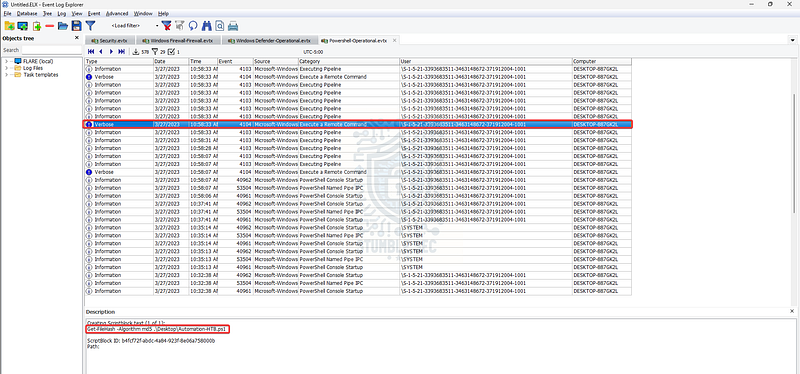
Task: Open the tab list dropdown arrow
Action: 792,40
